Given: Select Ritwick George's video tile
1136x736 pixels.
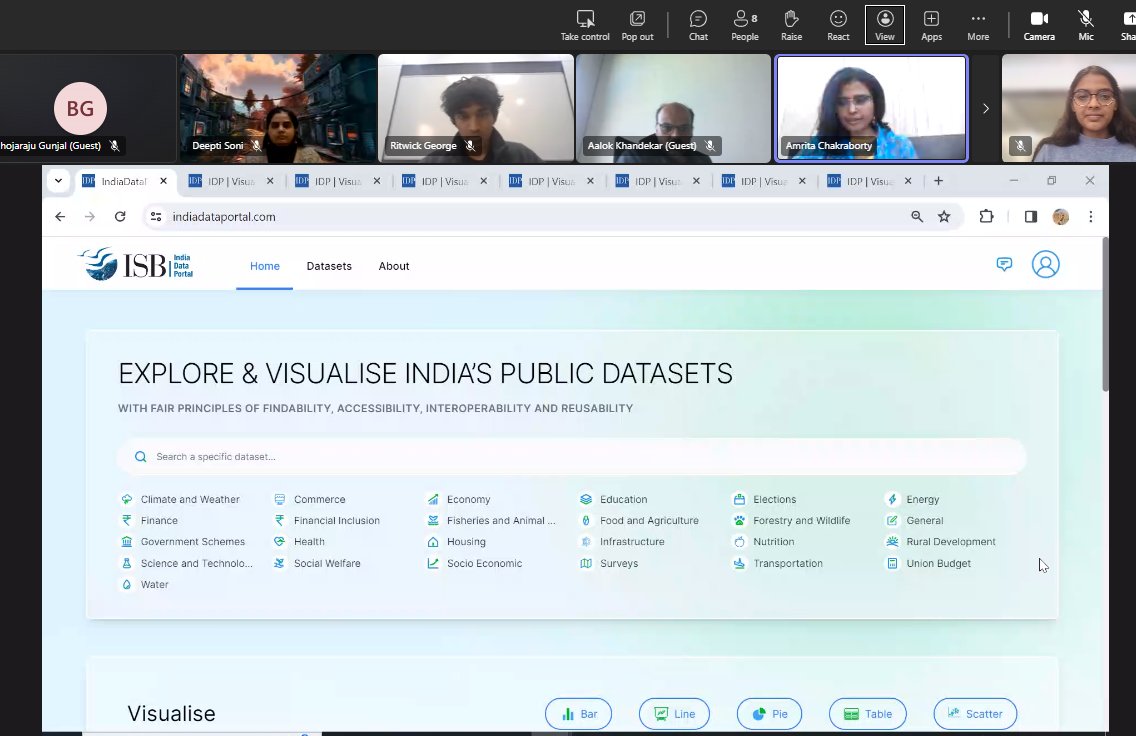Looking at the screenshot, I should pyautogui.click(x=476, y=109).
